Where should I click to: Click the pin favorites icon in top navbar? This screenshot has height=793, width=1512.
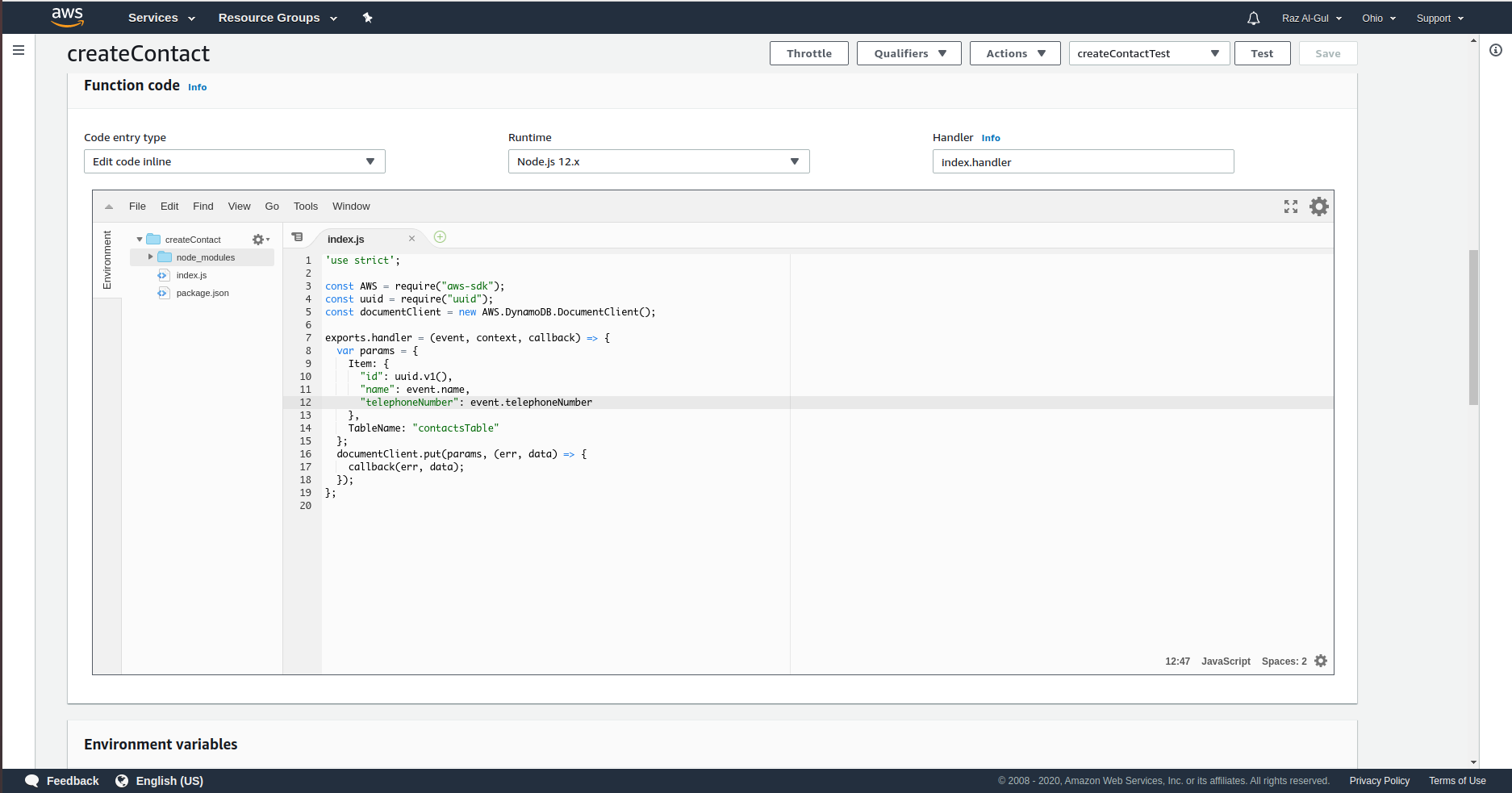[x=367, y=17]
